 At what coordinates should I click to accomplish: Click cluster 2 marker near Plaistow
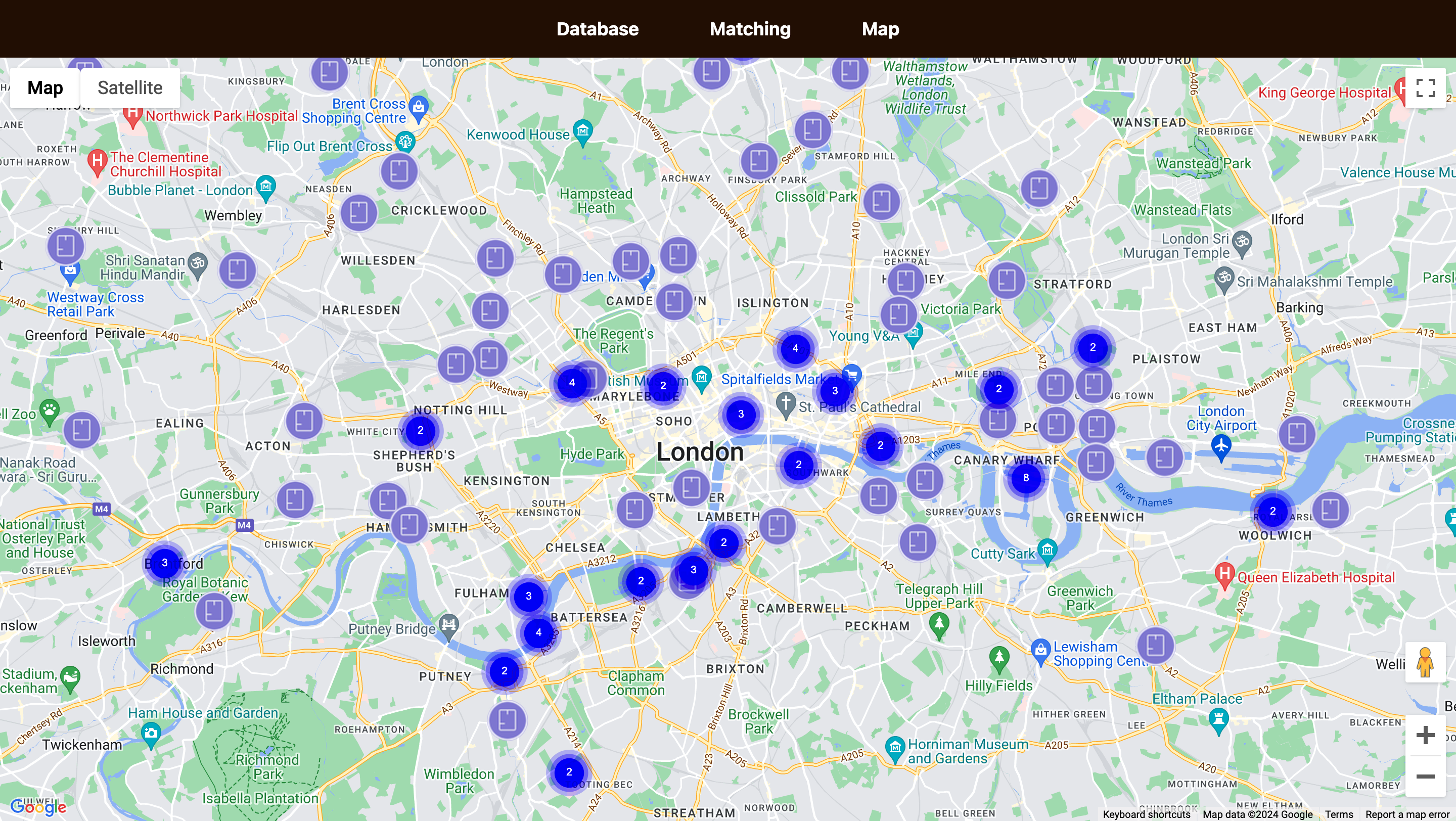click(1093, 347)
